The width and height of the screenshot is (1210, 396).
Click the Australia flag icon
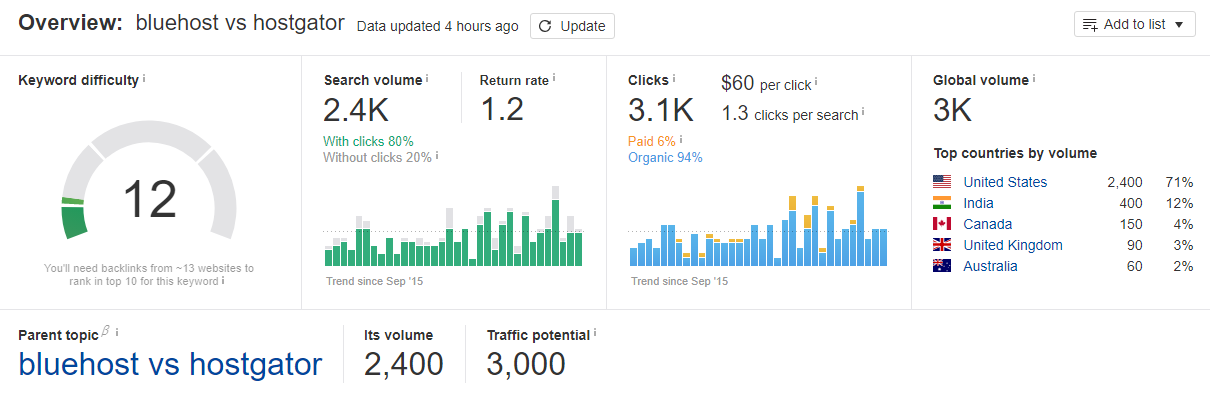coord(942,266)
